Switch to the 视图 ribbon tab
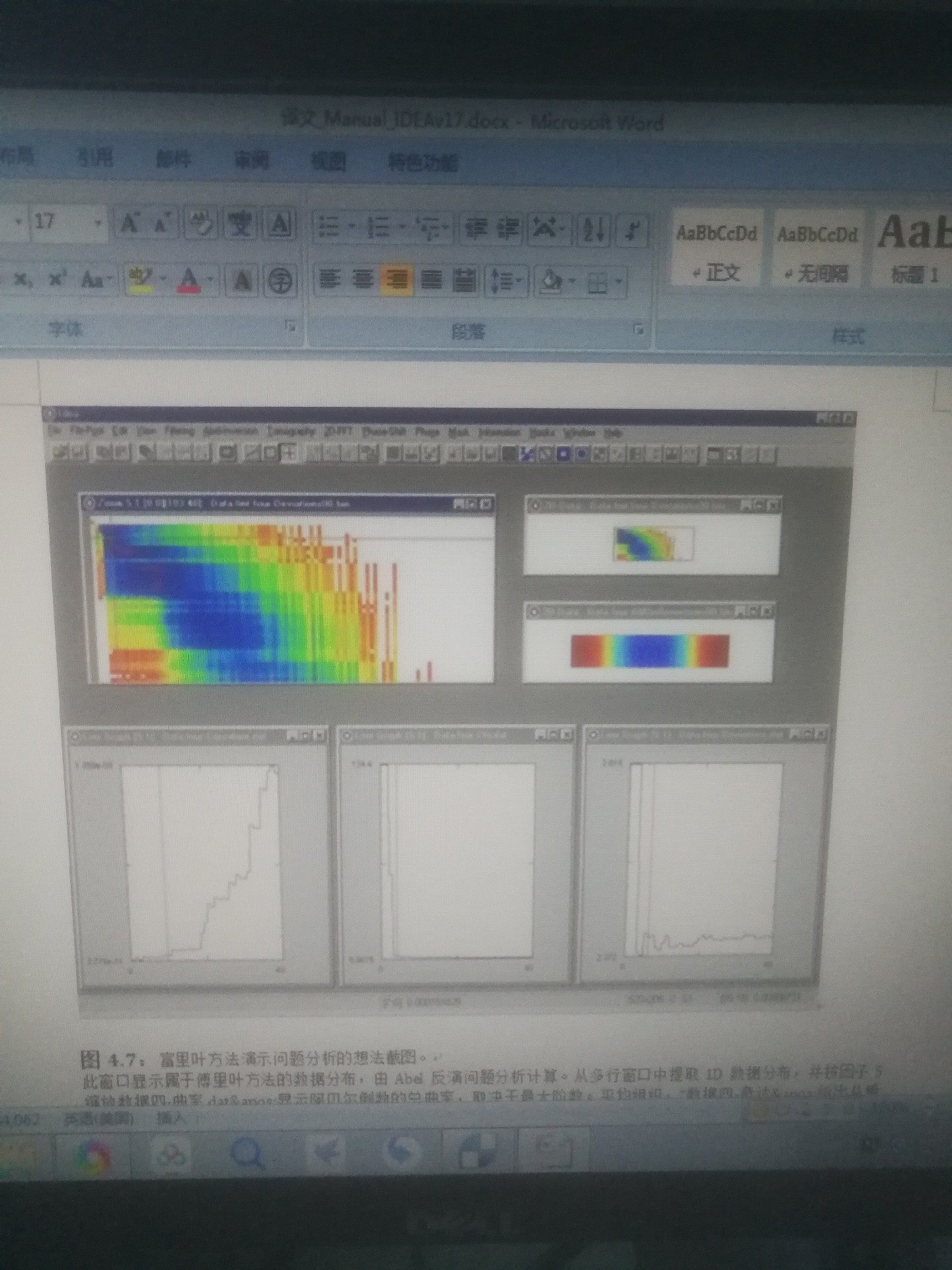952x1270 pixels. click(329, 161)
